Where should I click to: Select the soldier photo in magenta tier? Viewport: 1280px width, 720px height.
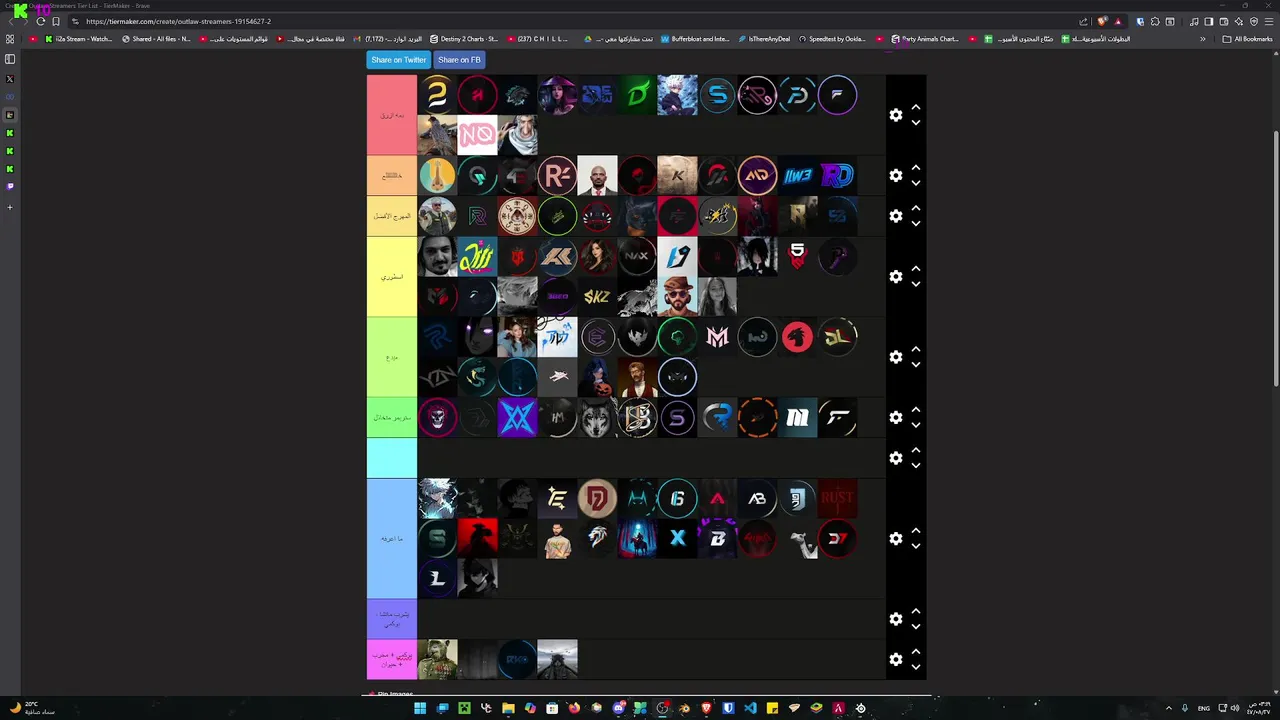pyautogui.click(x=437, y=659)
